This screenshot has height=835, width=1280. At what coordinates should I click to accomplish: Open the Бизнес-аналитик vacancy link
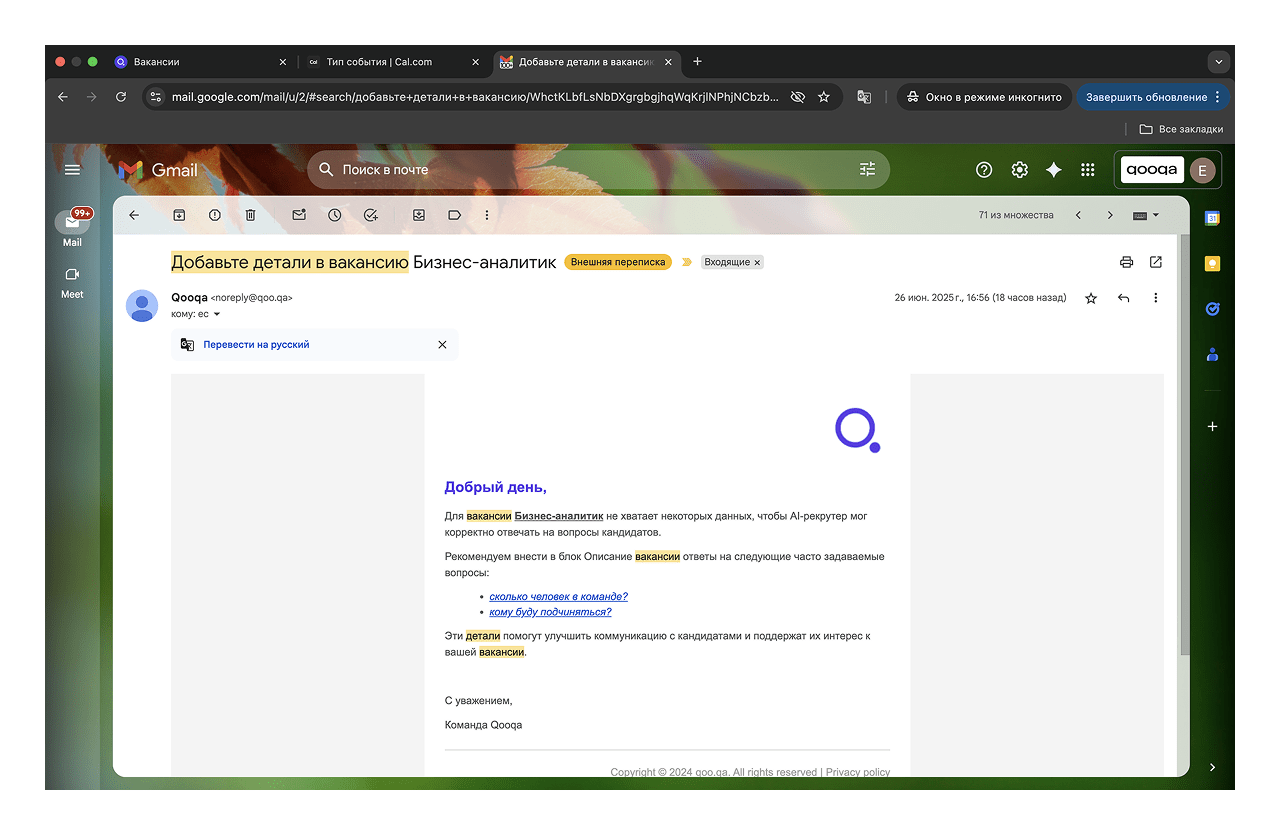559,516
